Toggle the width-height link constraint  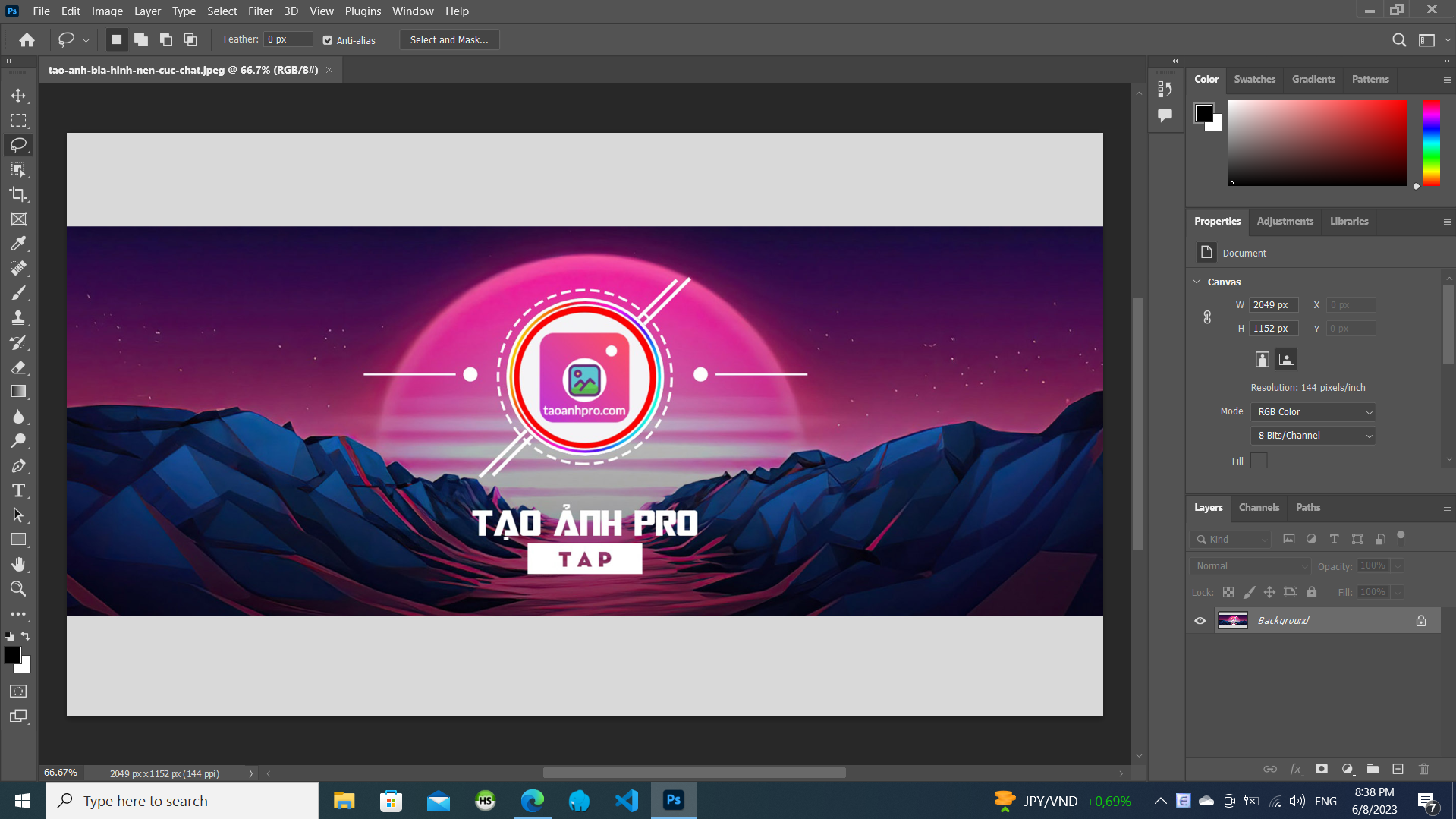click(x=1207, y=317)
